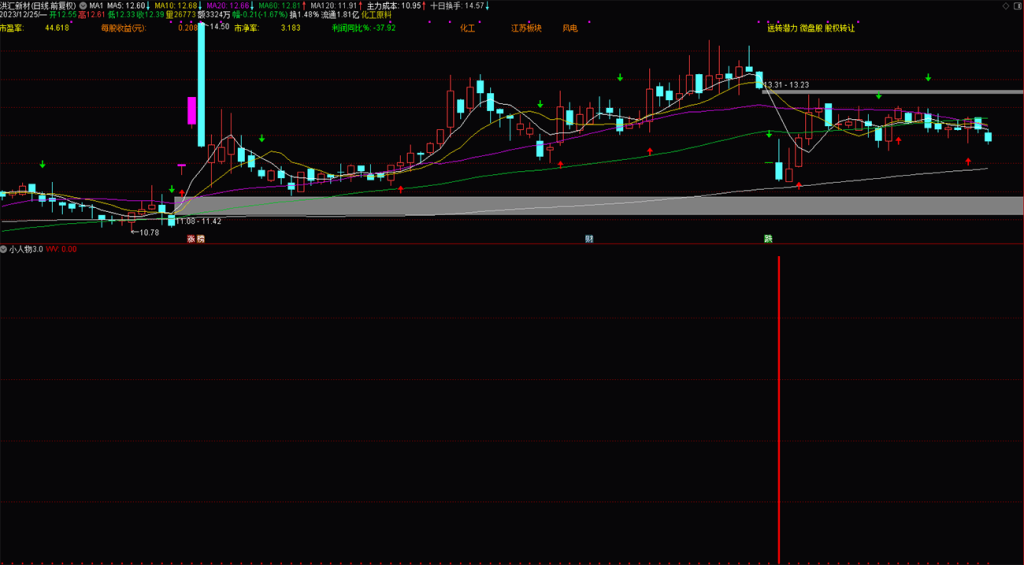The width and height of the screenshot is (1024, 565).
Task: Click the stock title 洪汇新材 (日线 前复权)
Action: [x=38, y=5]
